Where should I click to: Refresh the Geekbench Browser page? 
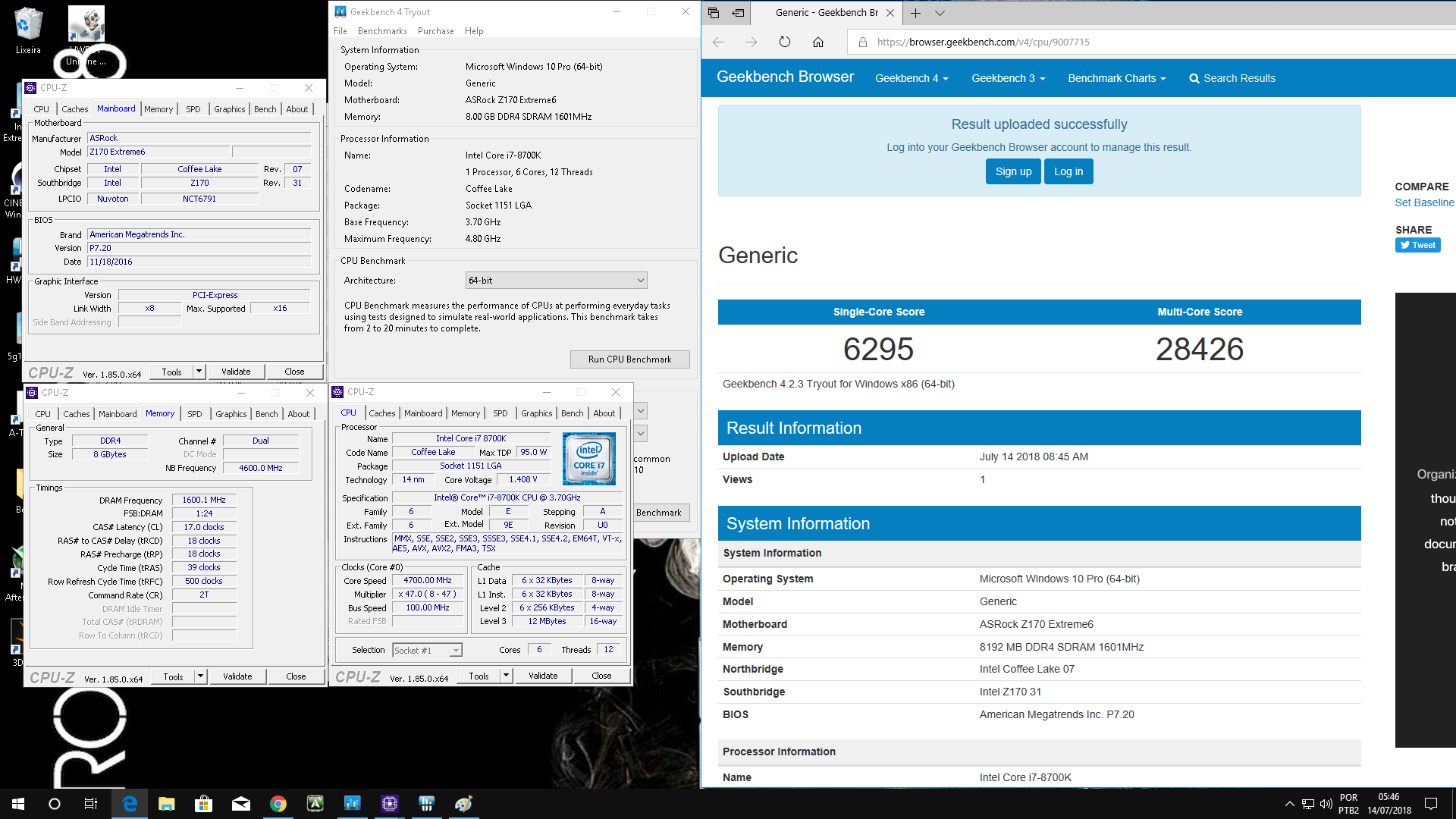tap(785, 42)
